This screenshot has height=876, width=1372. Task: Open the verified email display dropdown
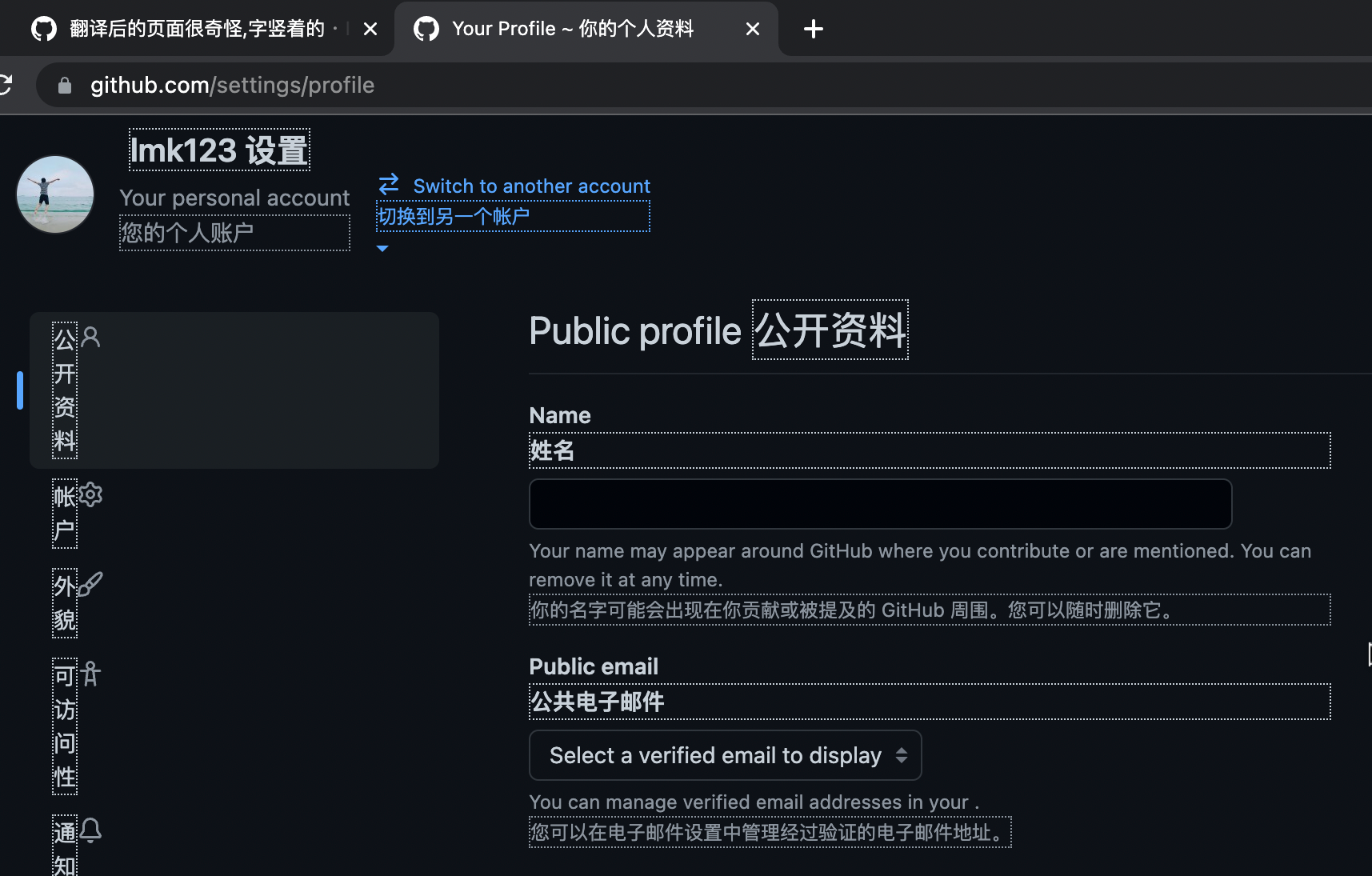tap(724, 754)
